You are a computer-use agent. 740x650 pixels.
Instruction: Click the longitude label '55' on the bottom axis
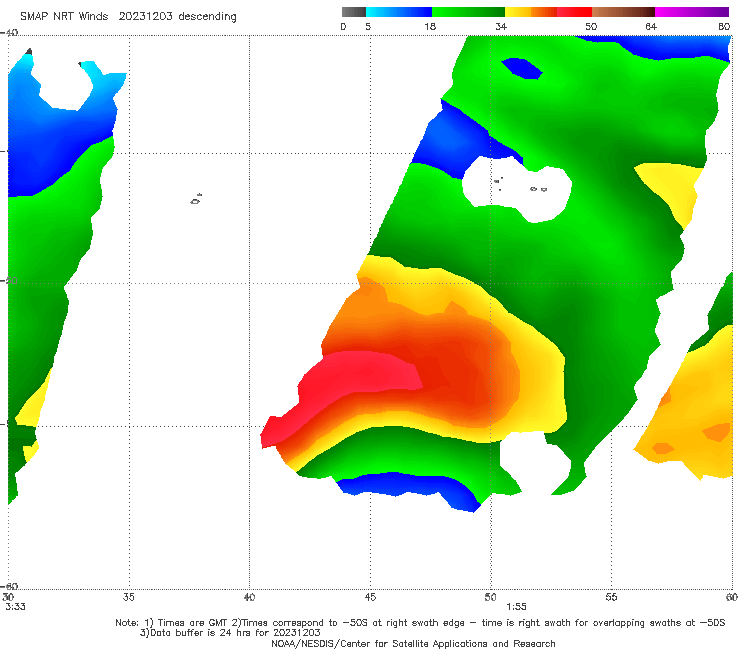[x=611, y=597]
